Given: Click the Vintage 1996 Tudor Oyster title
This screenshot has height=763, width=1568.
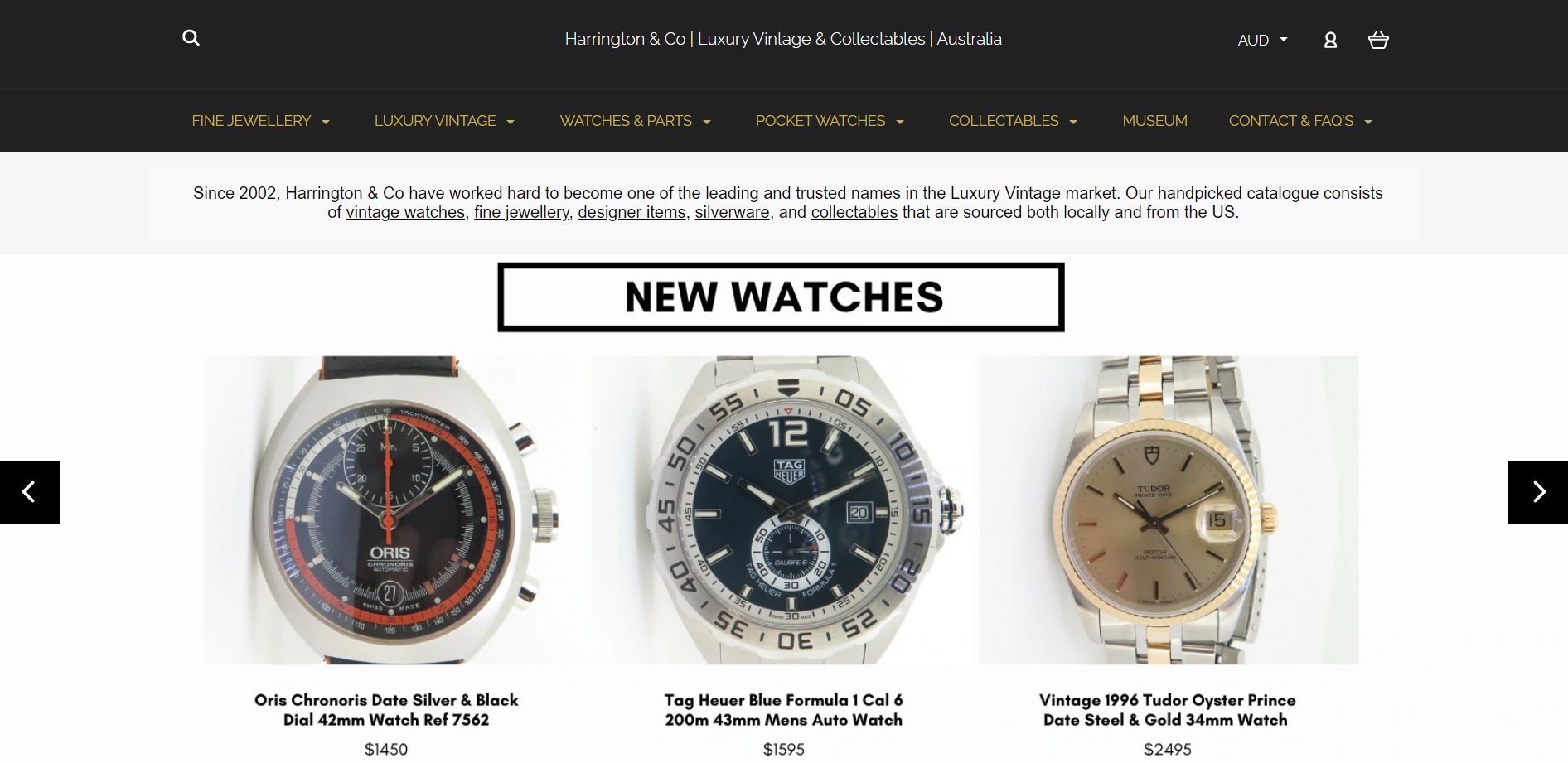Looking at the screenshot, I should pyautogui.click(x=1167, y=710).
